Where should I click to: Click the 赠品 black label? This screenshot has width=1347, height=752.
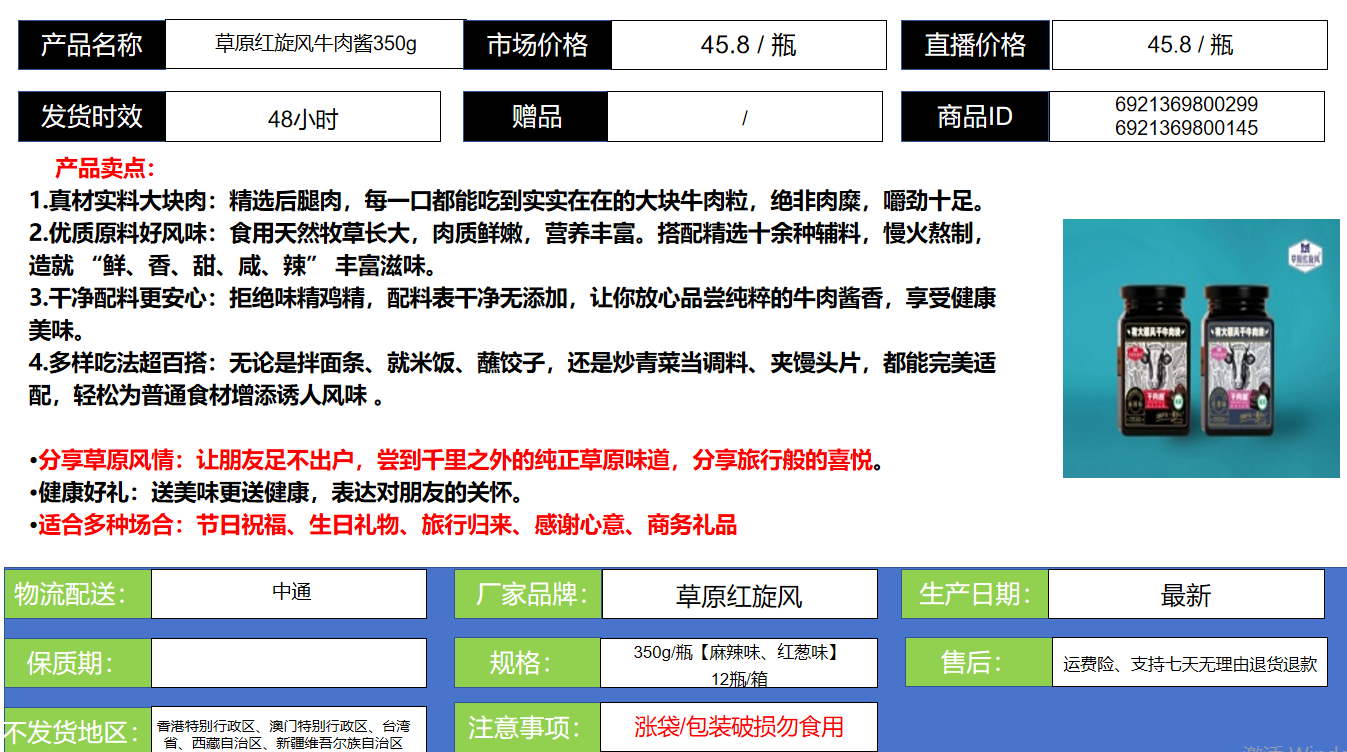pos(536,117)
